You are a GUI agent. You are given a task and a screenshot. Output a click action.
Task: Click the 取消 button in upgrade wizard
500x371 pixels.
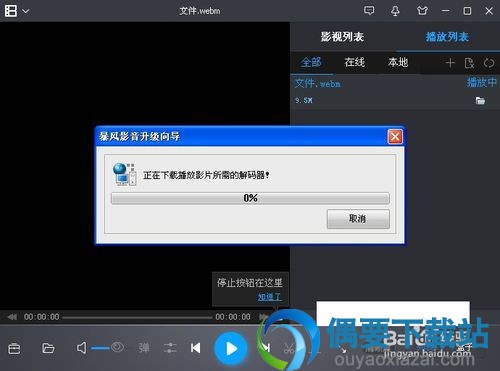coord(358,219)
